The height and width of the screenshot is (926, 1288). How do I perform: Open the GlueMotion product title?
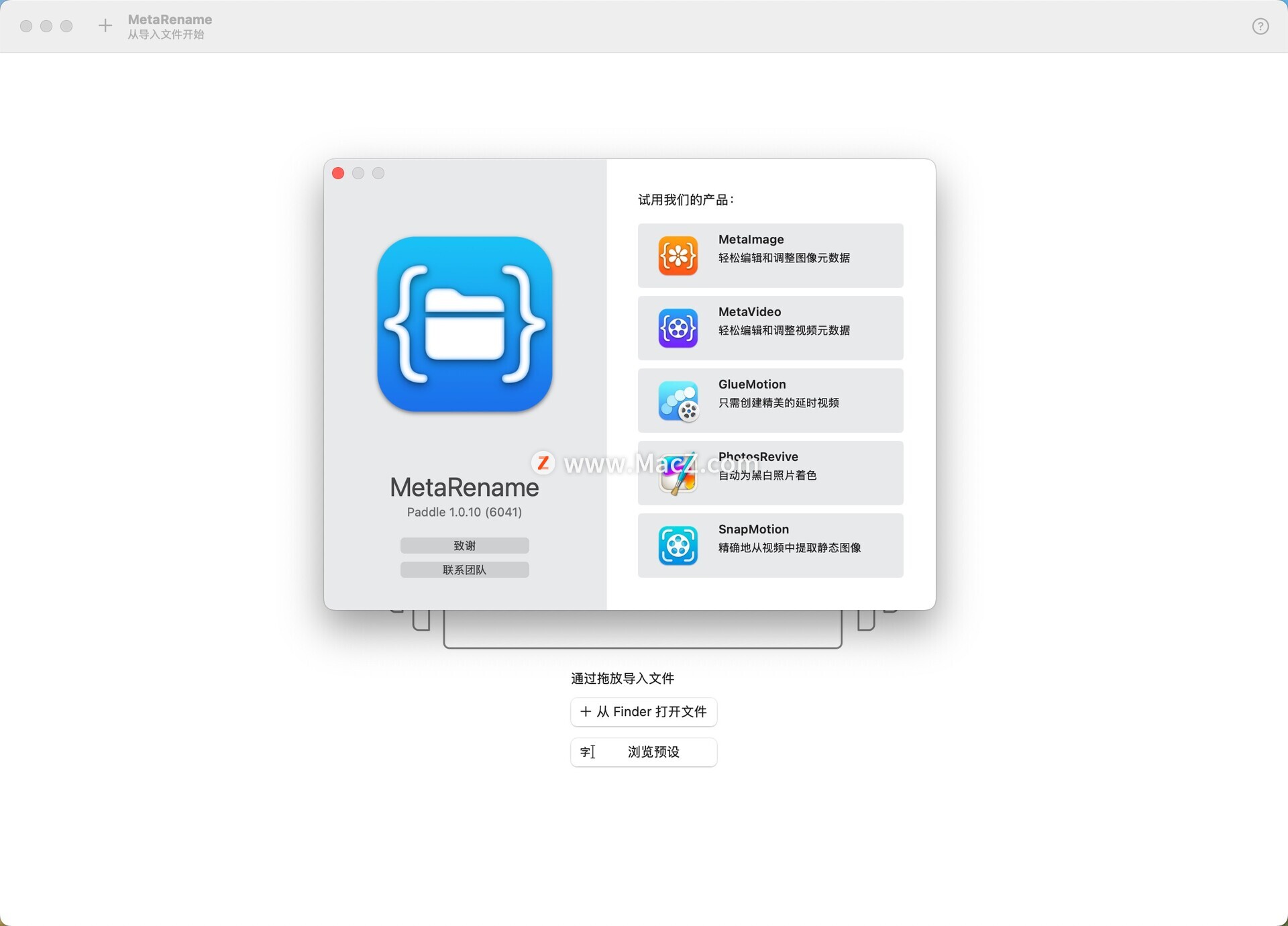[752, 384]
